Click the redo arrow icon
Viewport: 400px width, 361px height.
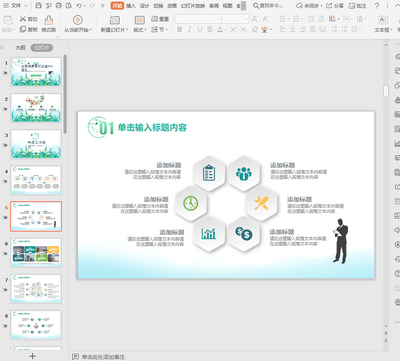click(92, 6)
